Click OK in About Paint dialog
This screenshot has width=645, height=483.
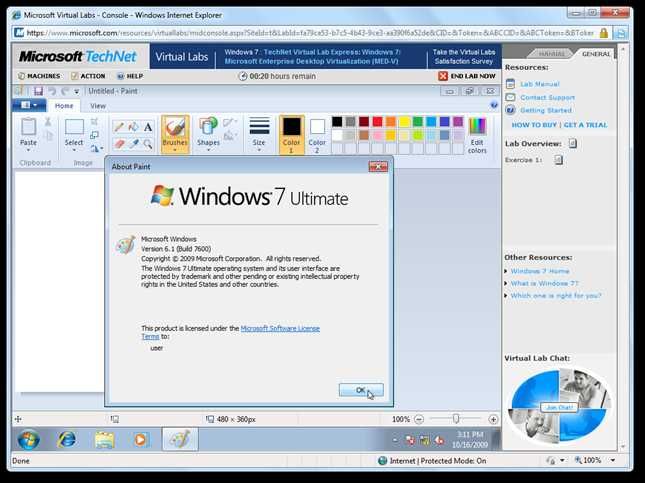(x=361, y=390)
